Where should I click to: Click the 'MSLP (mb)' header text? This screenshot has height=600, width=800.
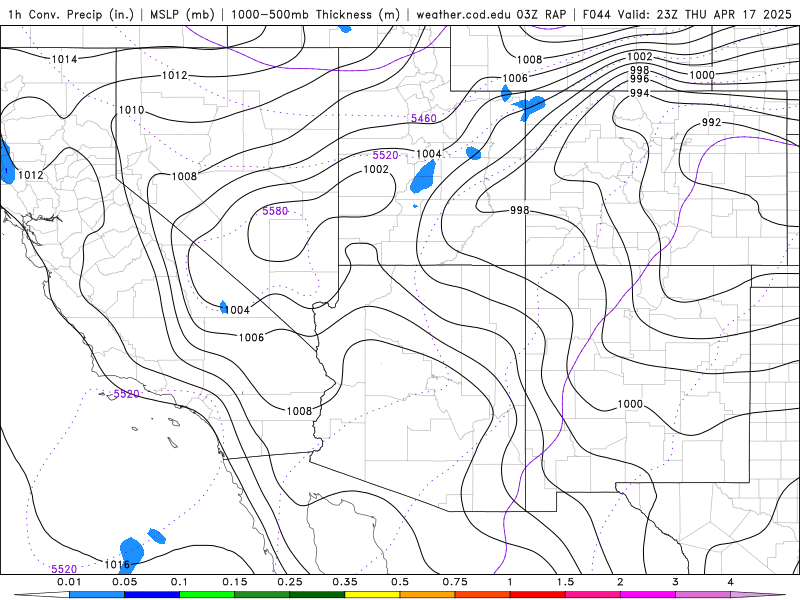pyautogui.click(x=182, y=14)
